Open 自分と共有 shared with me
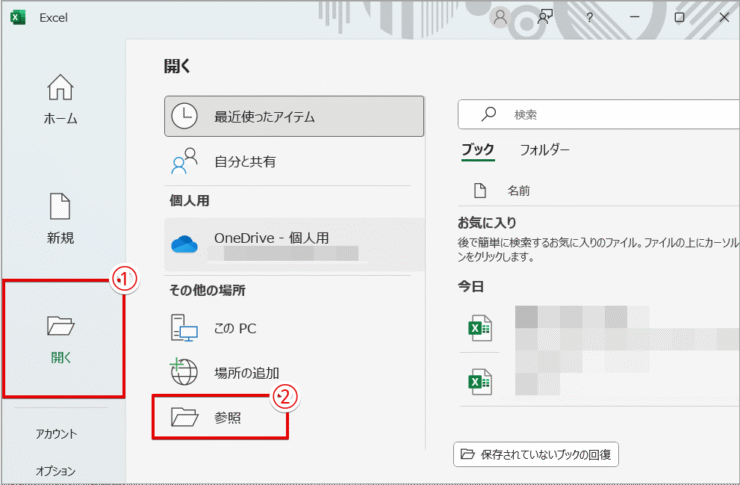 pos(294,161)
